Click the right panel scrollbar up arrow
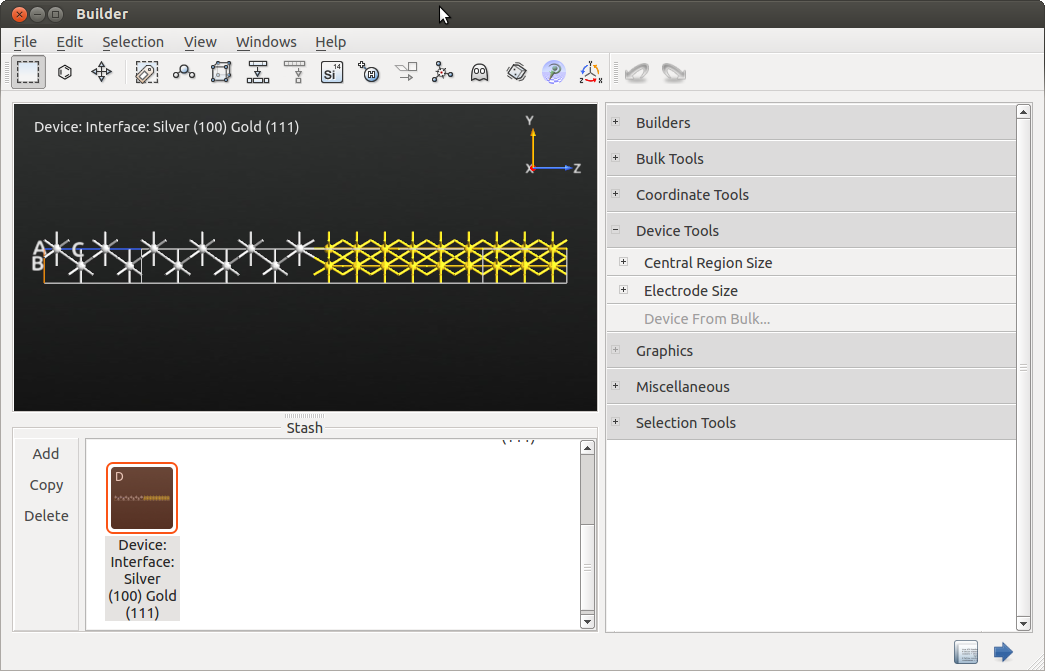This screenshot has height=671, width=1045. [x=1024, y=112]
